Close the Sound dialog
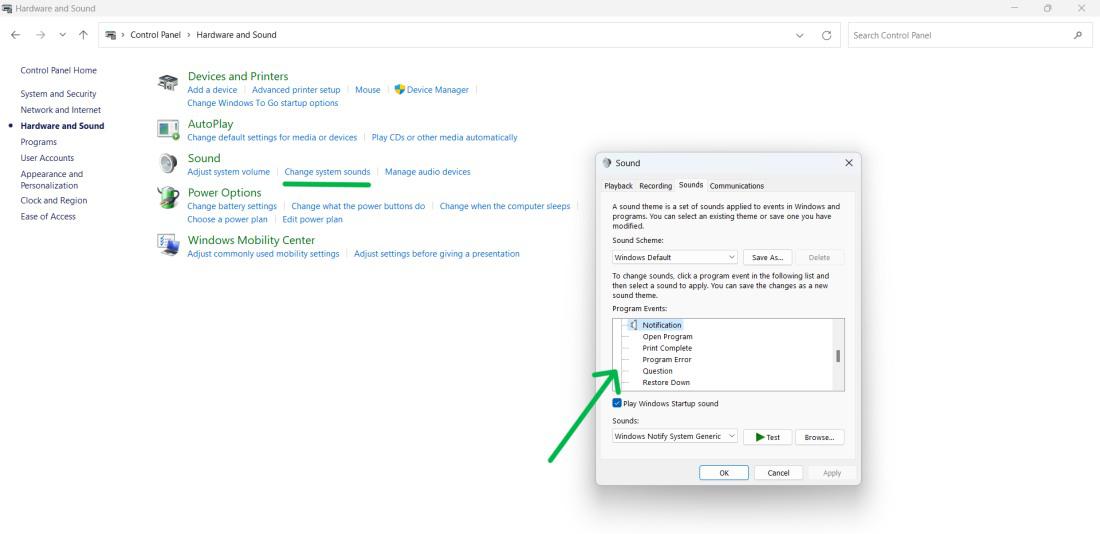Screen dimensions: 1100x534 point(848,163)
